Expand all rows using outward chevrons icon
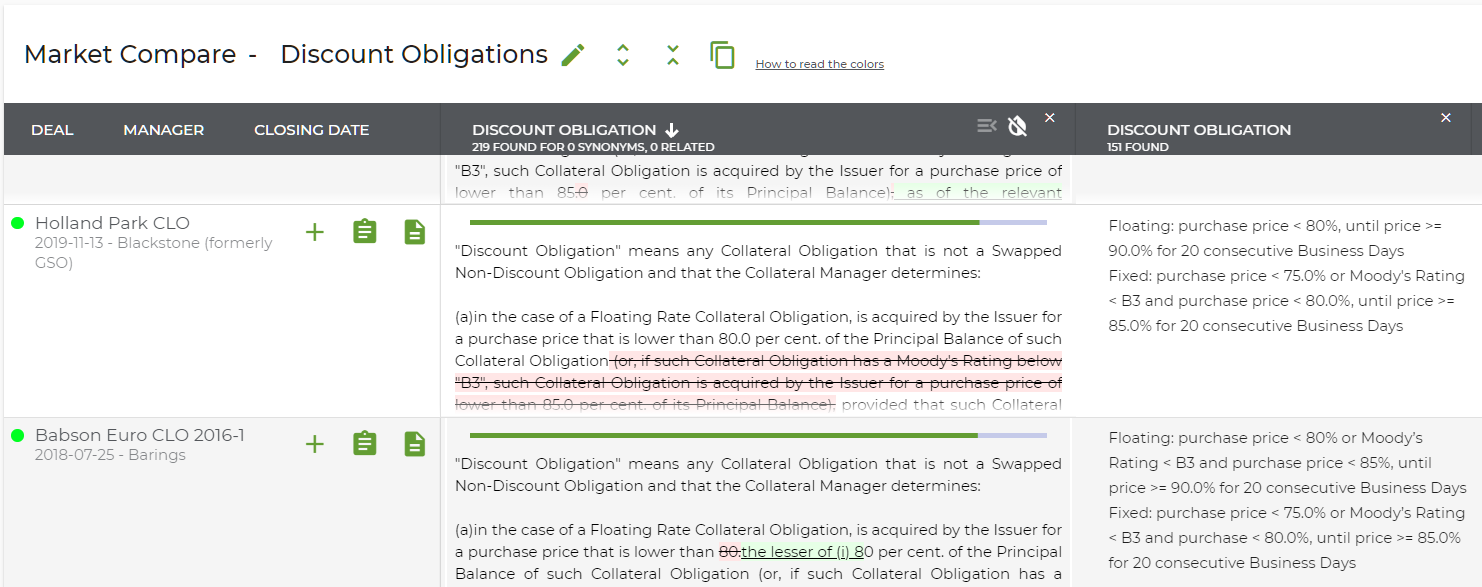1482x587 pixels. [x=623, y=55]
